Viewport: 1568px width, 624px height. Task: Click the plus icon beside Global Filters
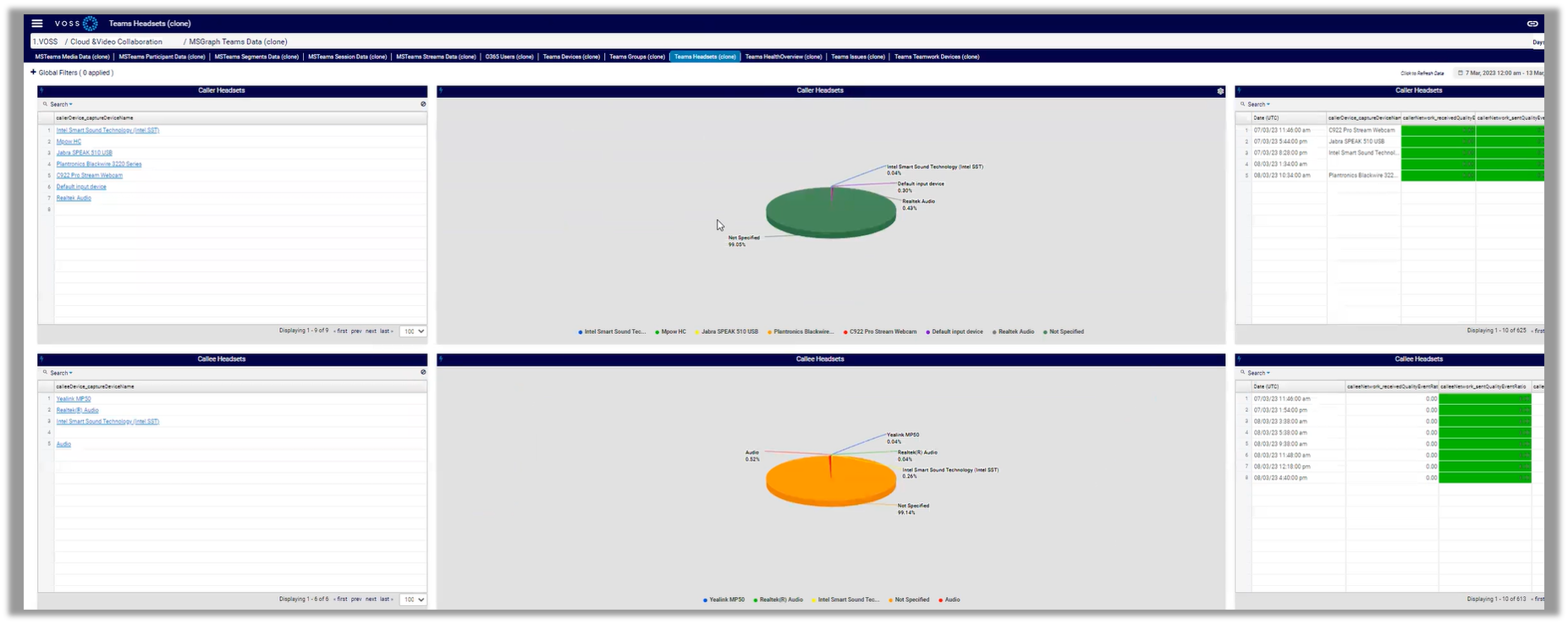pos(34,73)
